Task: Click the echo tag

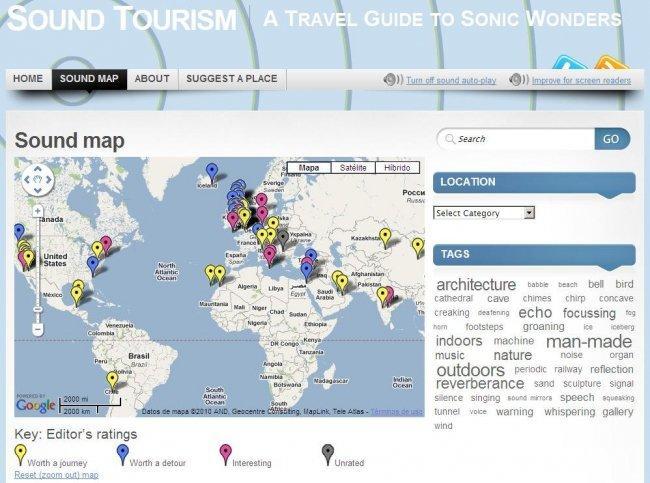Action: click(535, 313)
